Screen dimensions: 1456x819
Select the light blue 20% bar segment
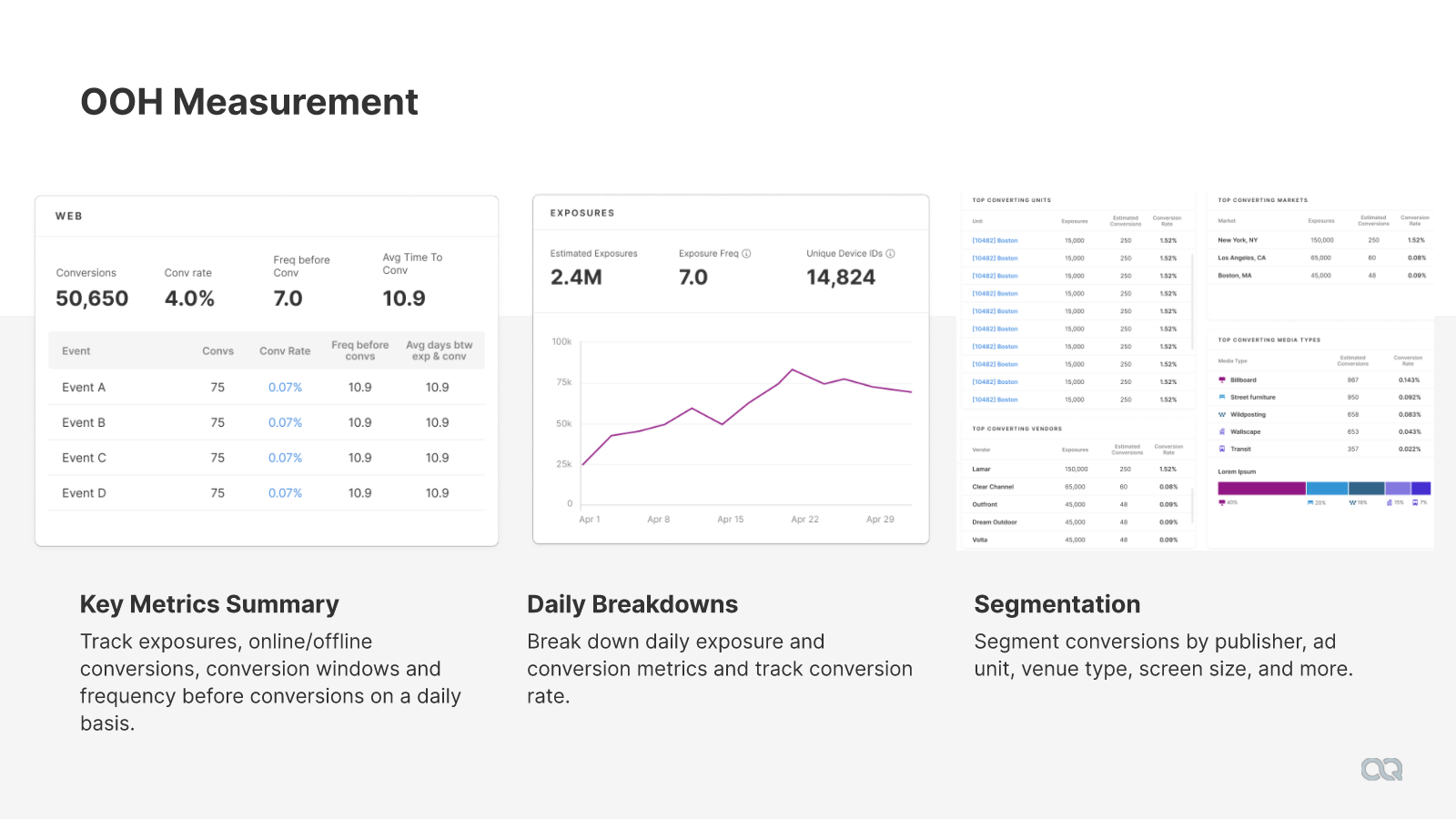tap(1327, 489)
